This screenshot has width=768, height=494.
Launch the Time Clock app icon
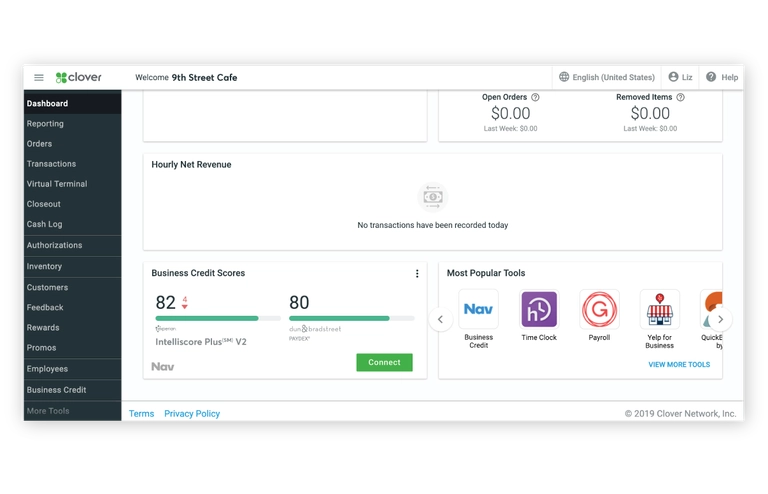pos(539,310)
